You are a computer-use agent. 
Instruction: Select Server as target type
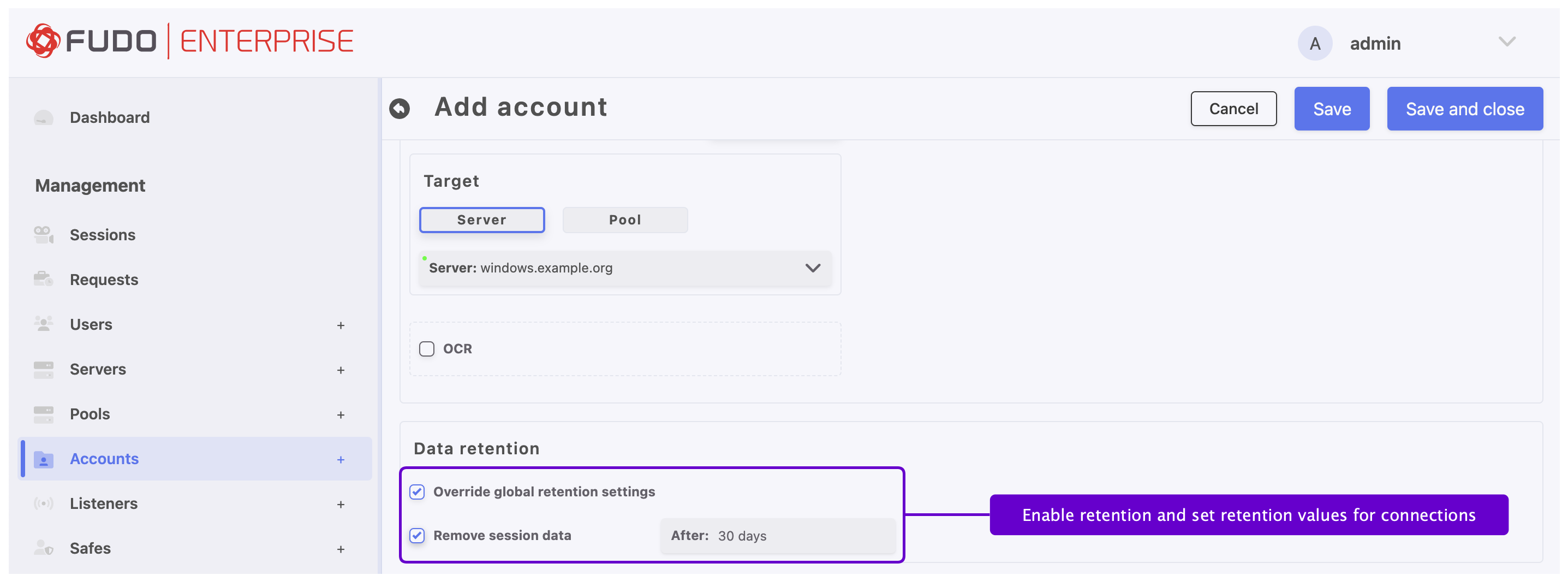tap(481, 220)
